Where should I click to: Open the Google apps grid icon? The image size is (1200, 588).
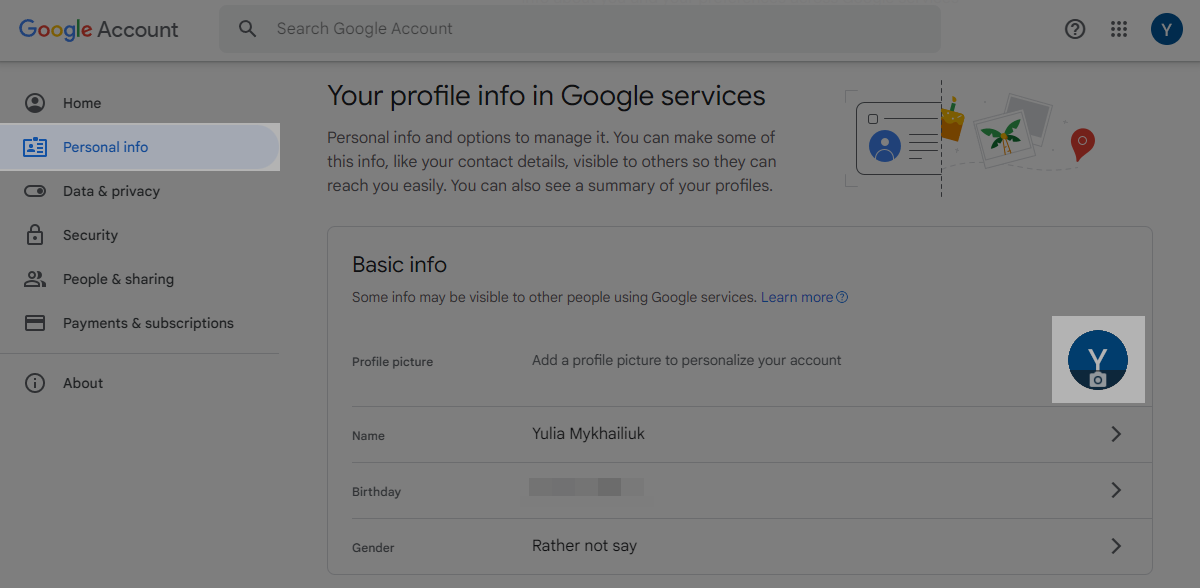1119,29
